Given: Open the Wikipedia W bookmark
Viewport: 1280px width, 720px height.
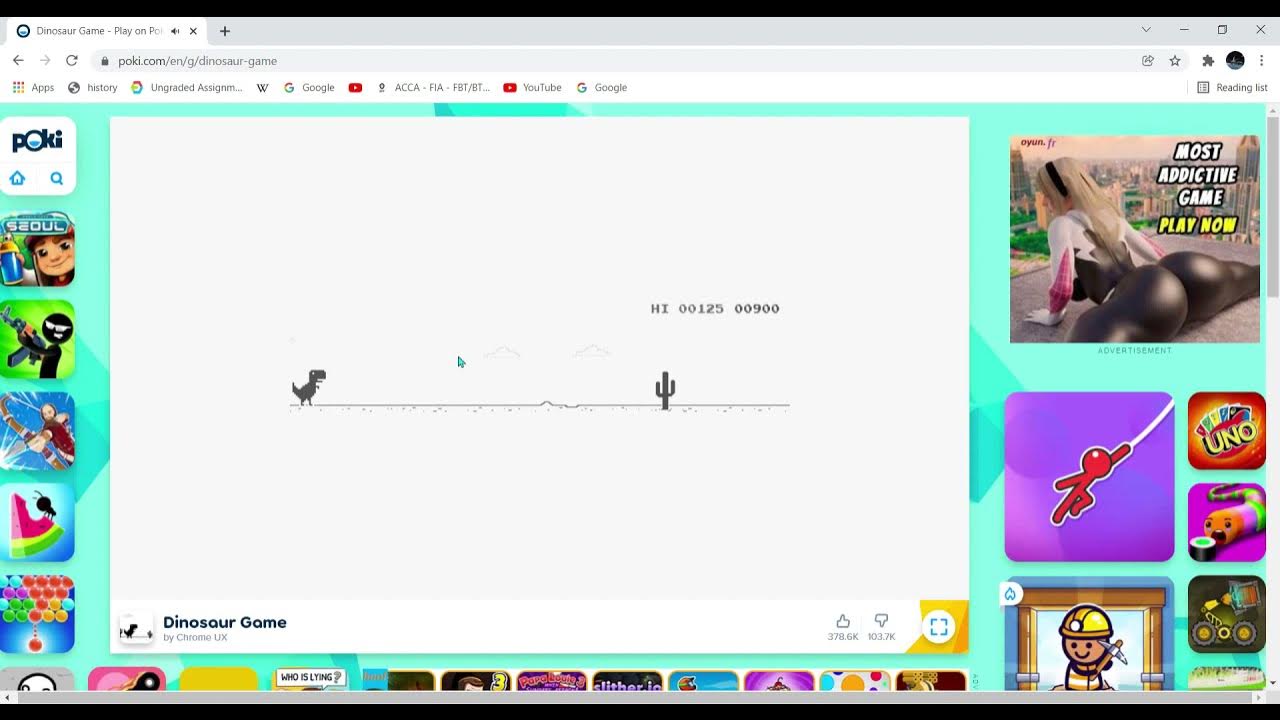Looking at the screenshot, I should (x=262, y=88).
